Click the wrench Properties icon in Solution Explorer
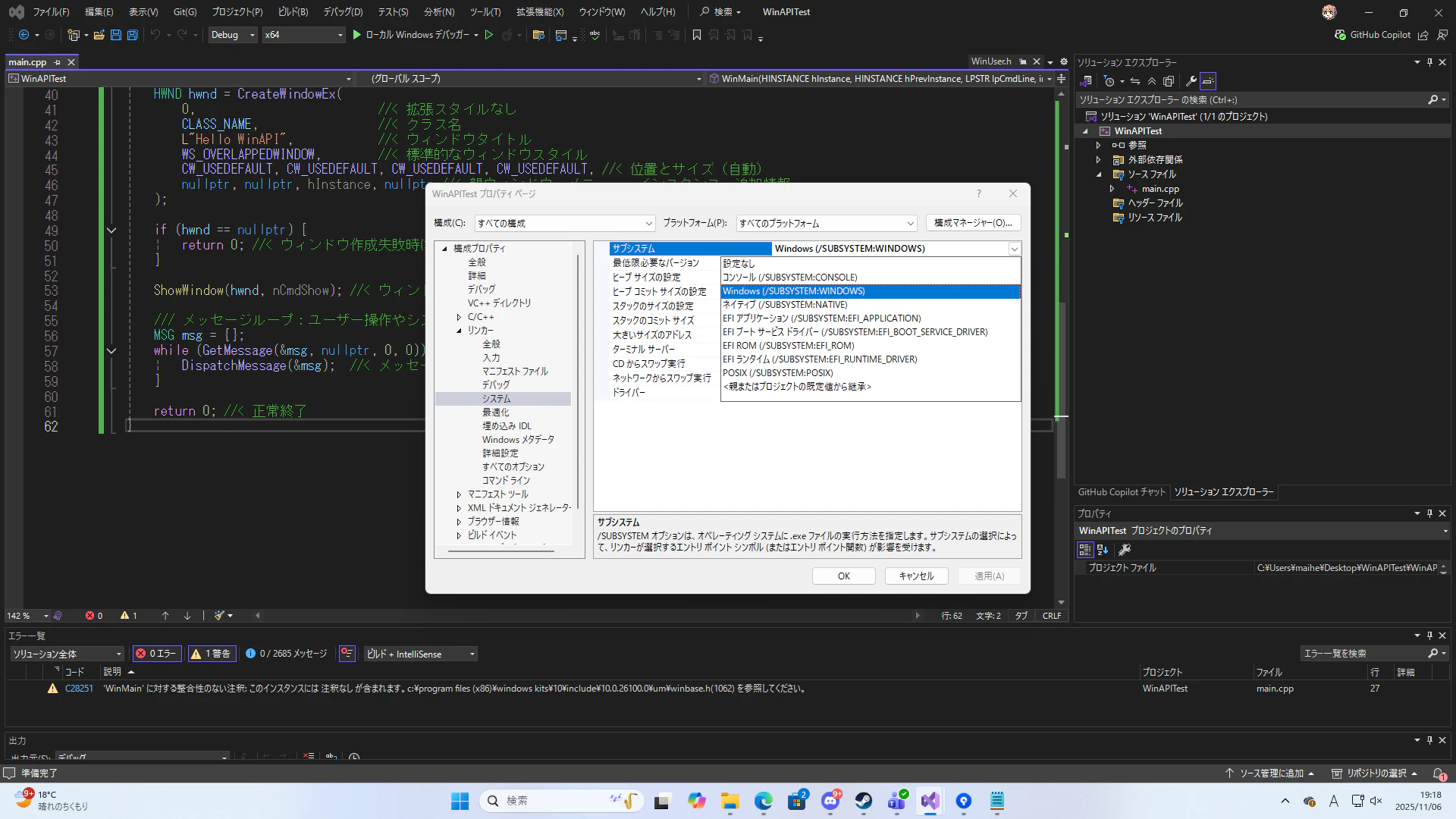This screenshot has height=819, width=1456. pyautogui.click(x=1191, y=81)
